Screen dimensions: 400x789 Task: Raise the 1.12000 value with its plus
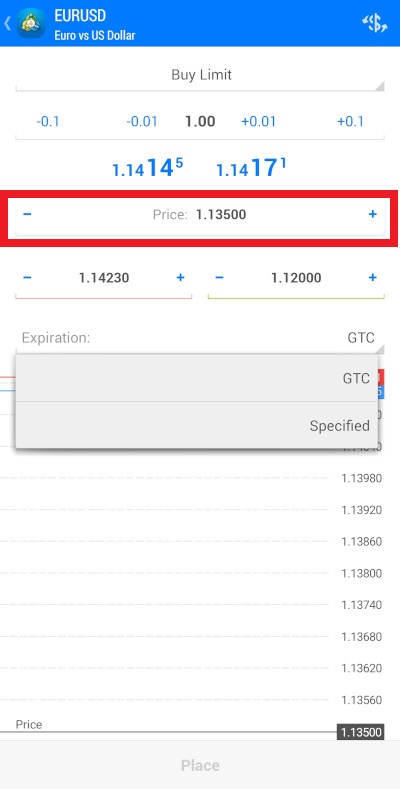372,278
